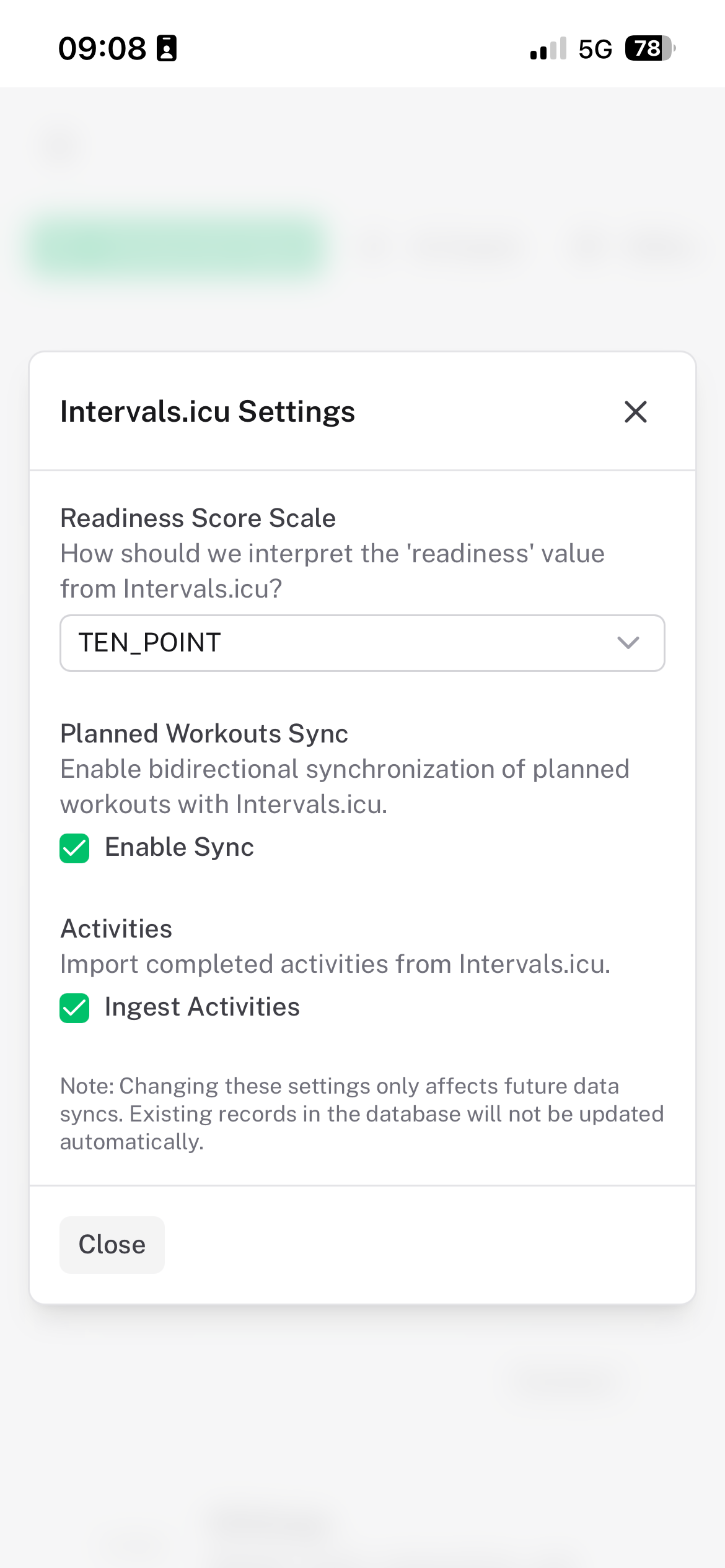
Task: Tap the Enable Sync label text
Action: point(179,847)
